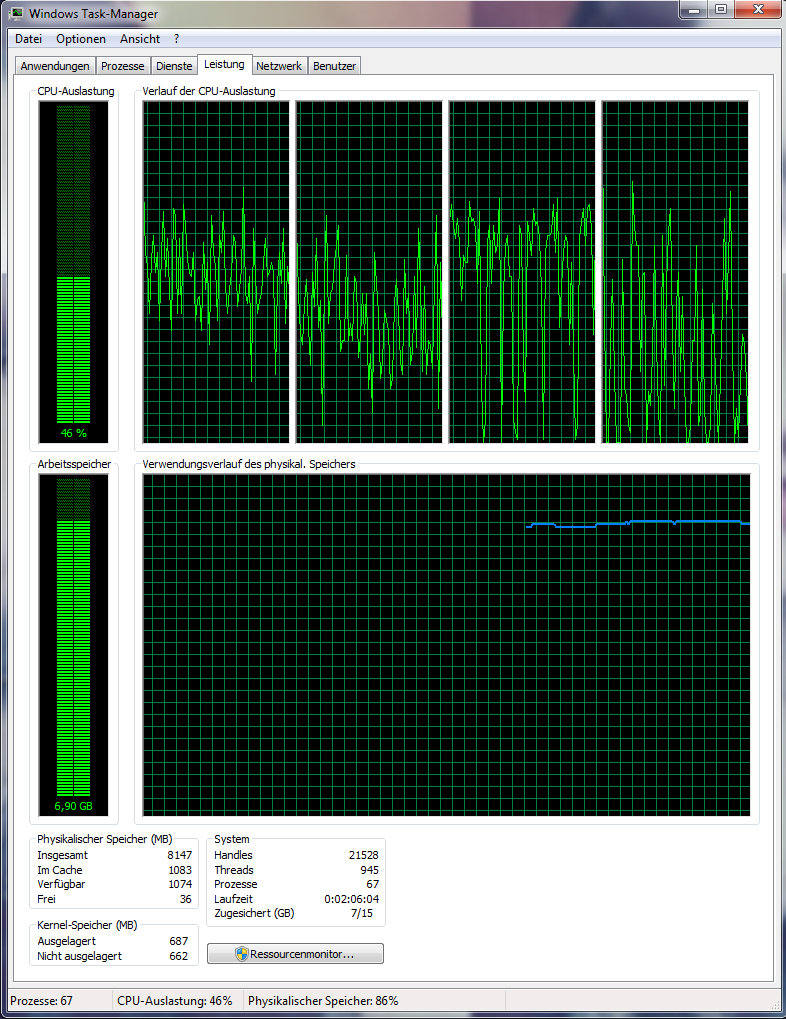This screenshot has height=1019, width=786.
Task: Click the fourth CPU core history graph
Action: pyautogui.click(x=675, y=272)
